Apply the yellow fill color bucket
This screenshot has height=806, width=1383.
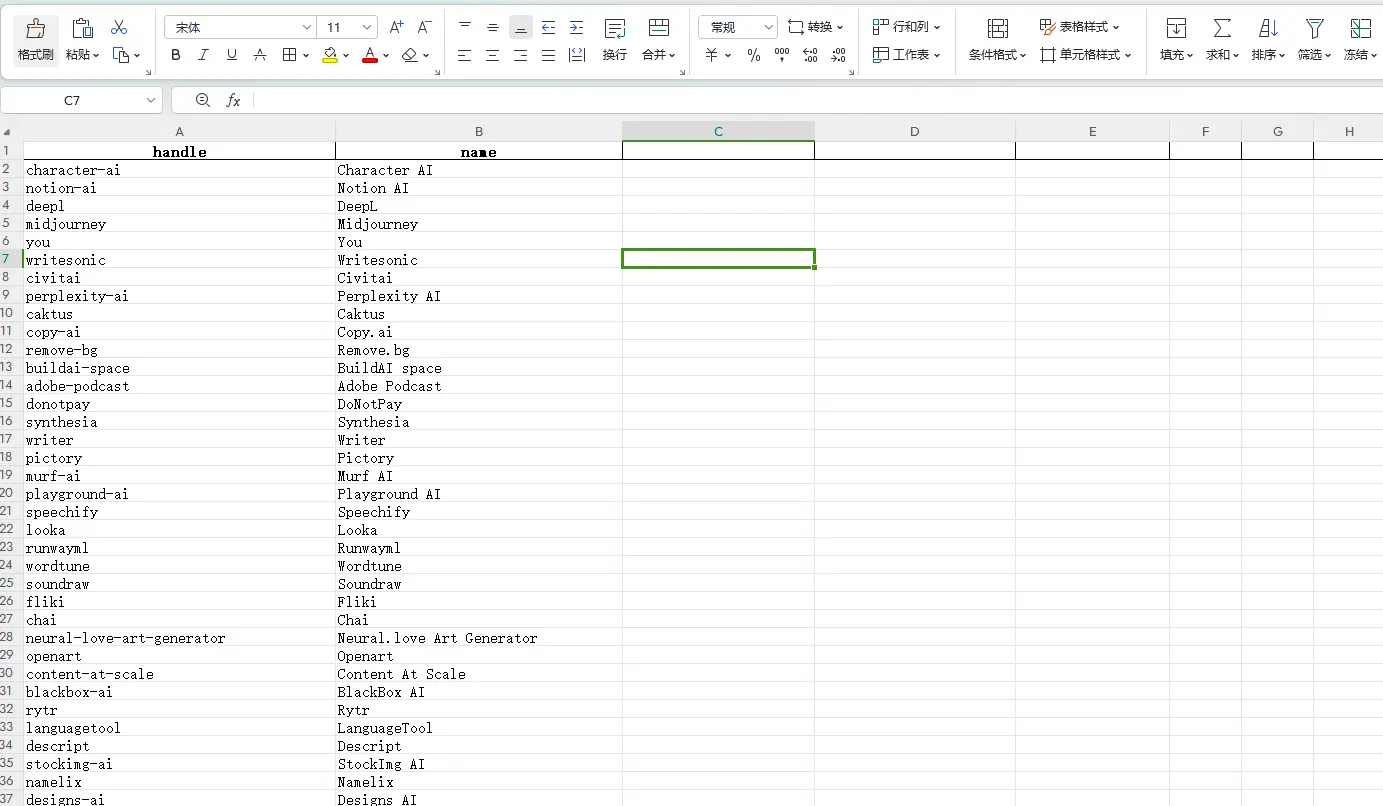(330, 55)
